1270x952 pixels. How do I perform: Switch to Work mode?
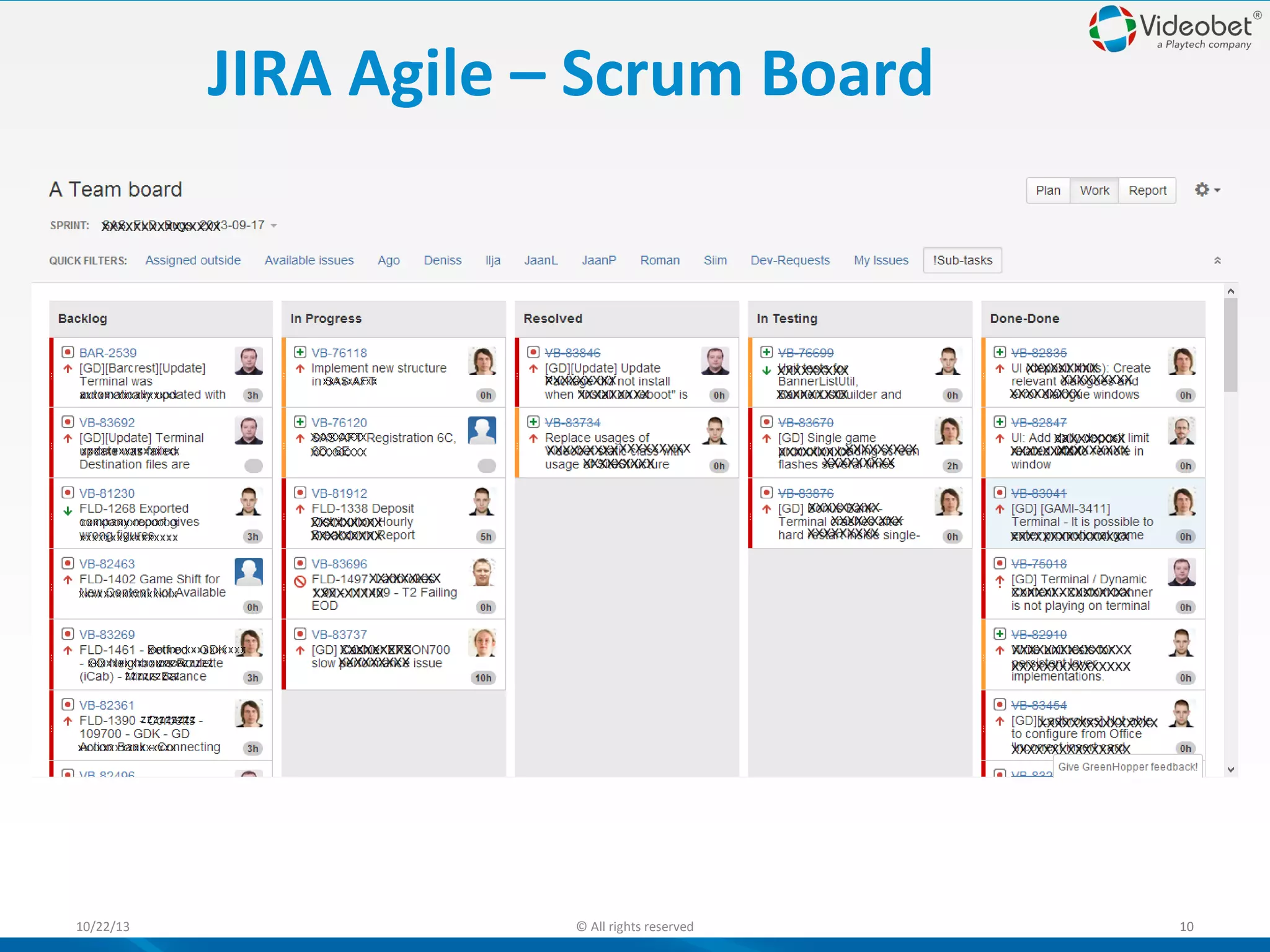click(1095, 190)
